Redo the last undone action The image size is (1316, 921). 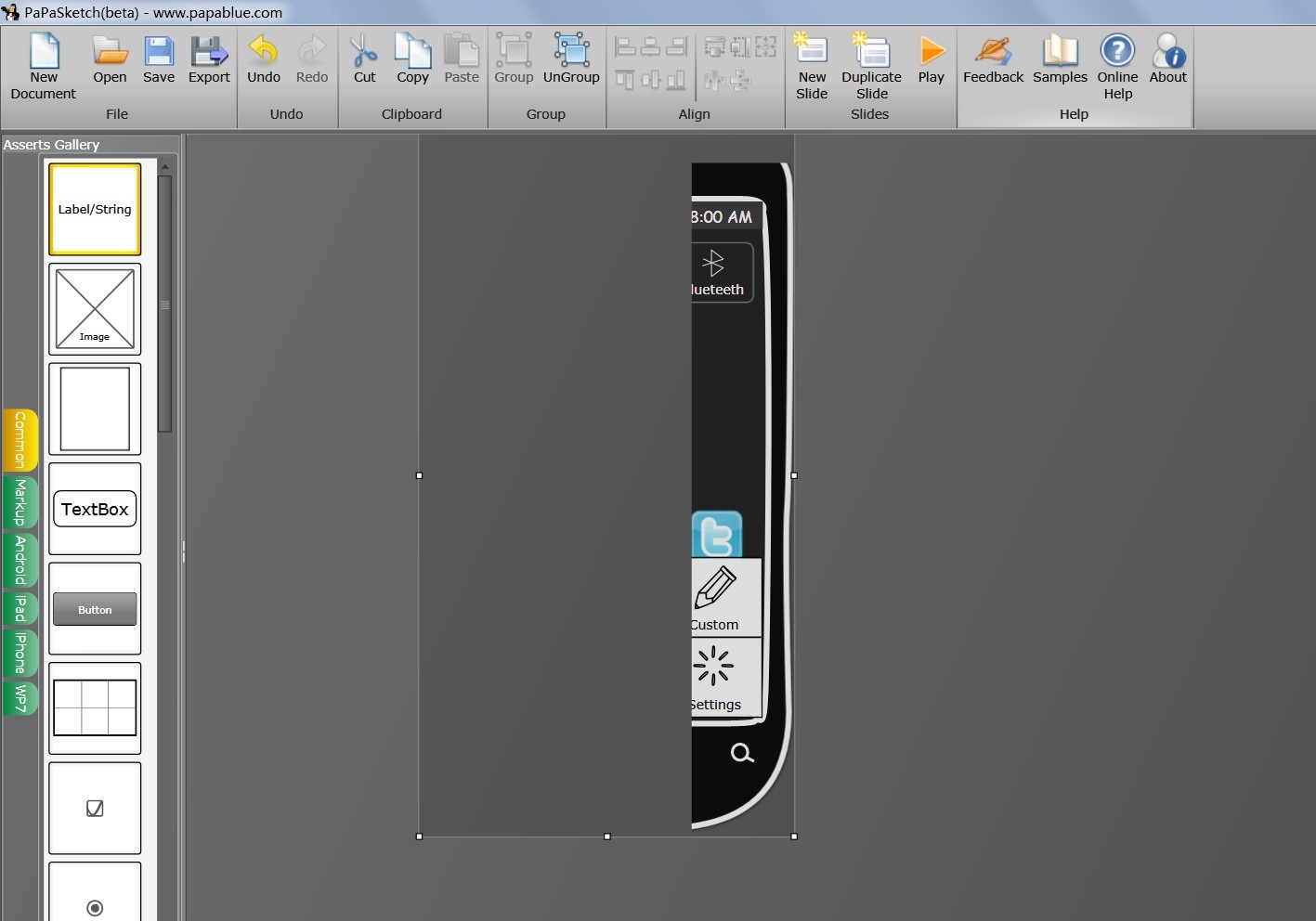[312, 59]
